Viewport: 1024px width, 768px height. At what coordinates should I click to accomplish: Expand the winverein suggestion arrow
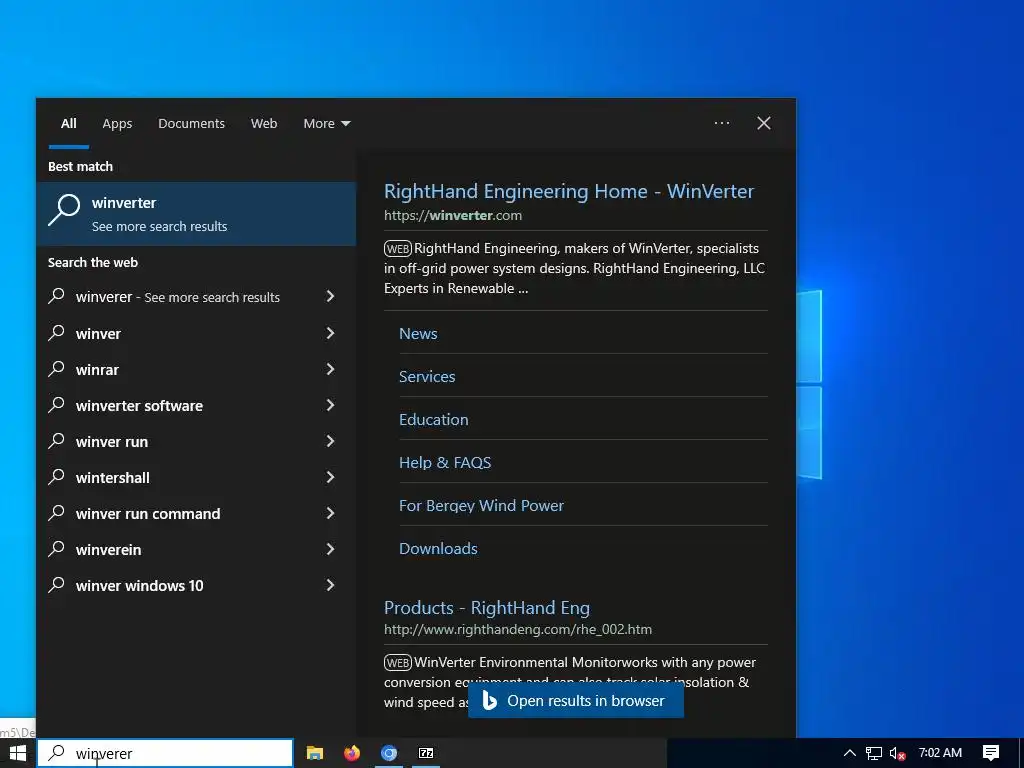point(330,549)
